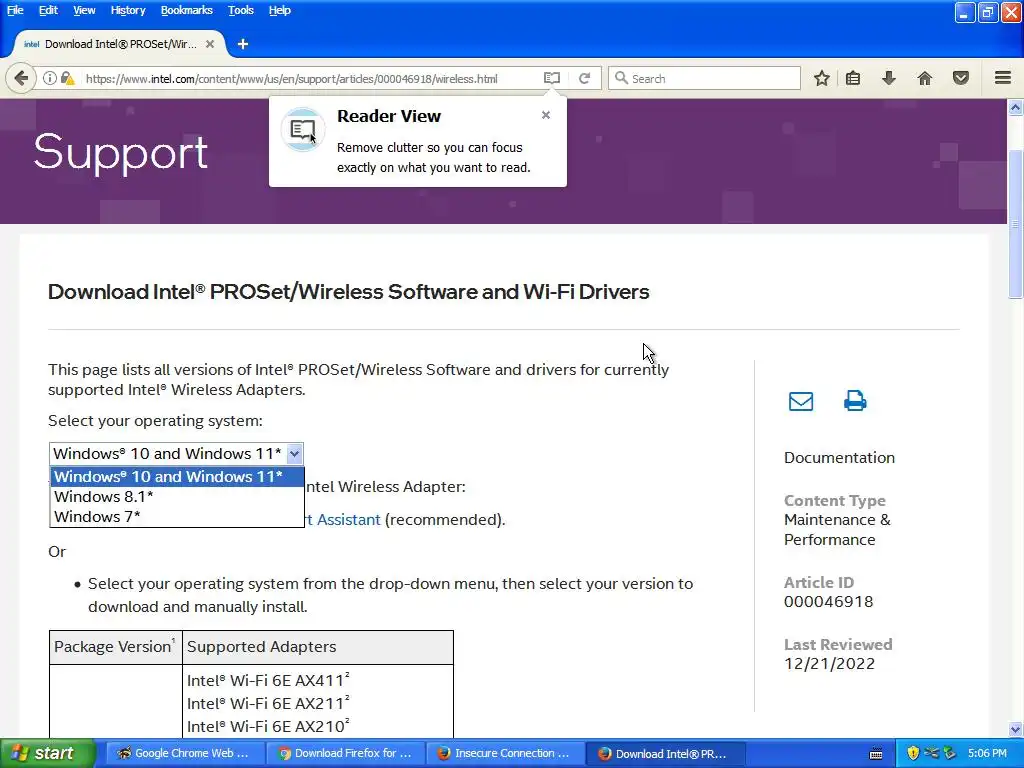
Task: Open the Bookmarks menu
Action: tap(187, 10)
